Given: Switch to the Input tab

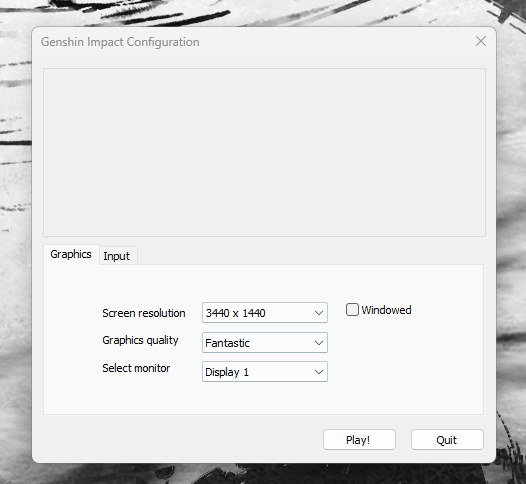Looking at the screenshot, I should (x=118, y=256).
